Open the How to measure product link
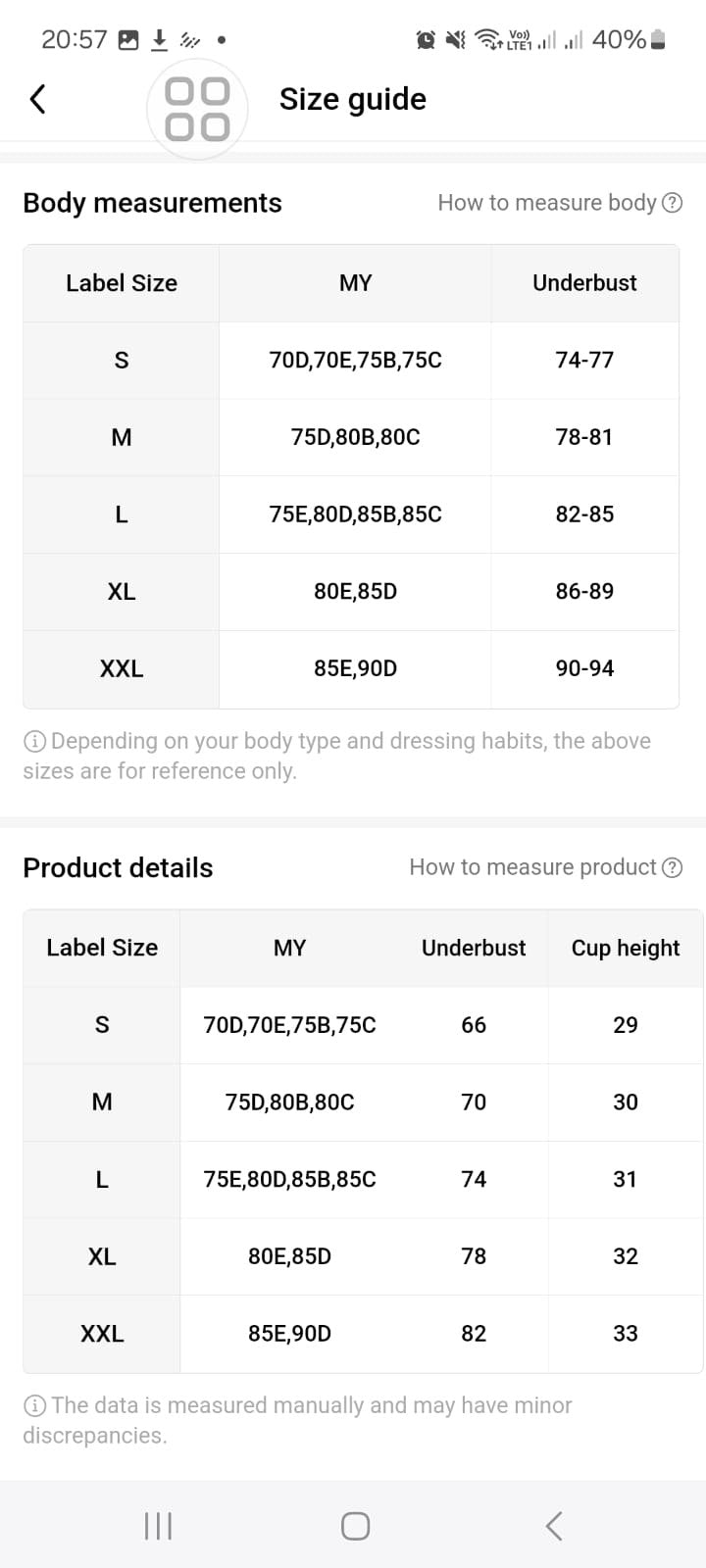 [532, 867]
